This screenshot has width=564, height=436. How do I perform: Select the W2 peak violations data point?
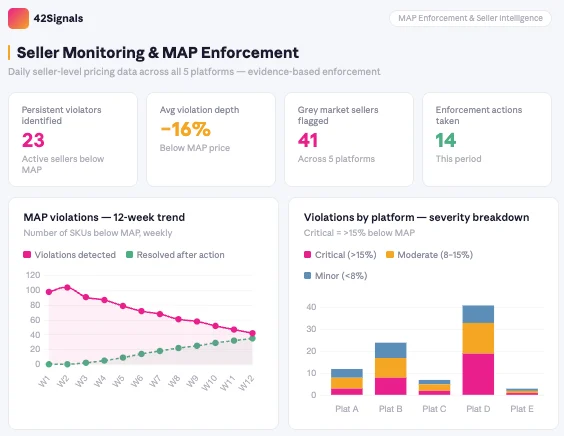tap(67, 287)
